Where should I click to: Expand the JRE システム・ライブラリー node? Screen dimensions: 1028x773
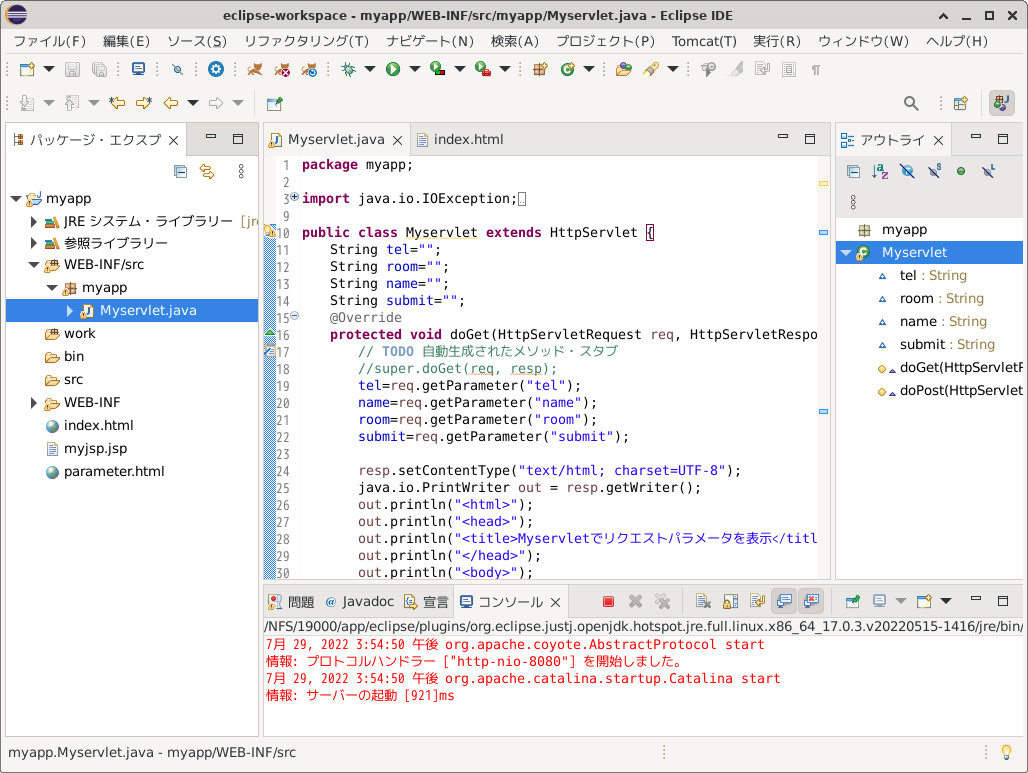[33, 222]
